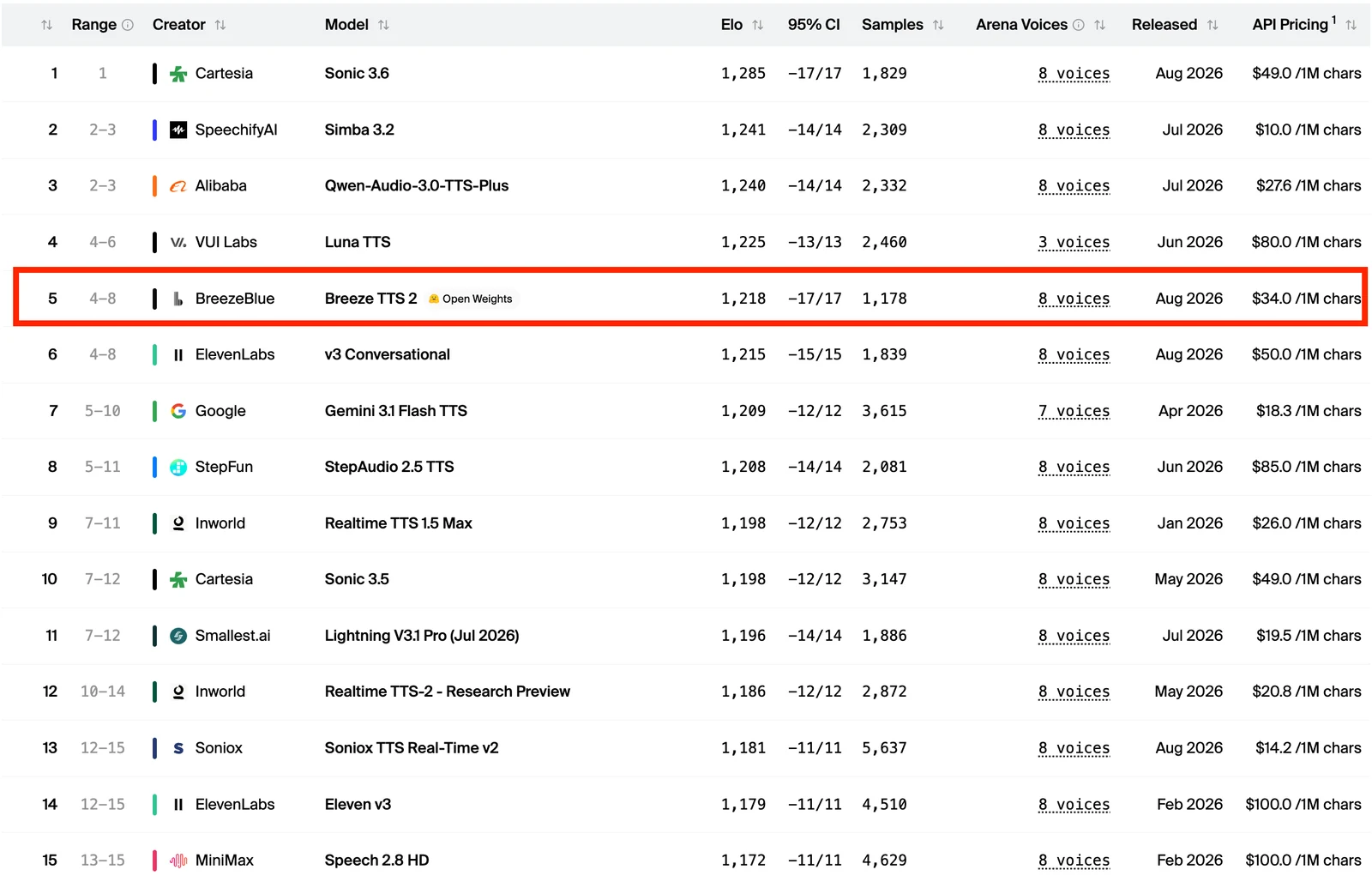This screenshot has height=888, width=1372.
Task: Sort table by Released column arrows
Action: point(1213,25)
